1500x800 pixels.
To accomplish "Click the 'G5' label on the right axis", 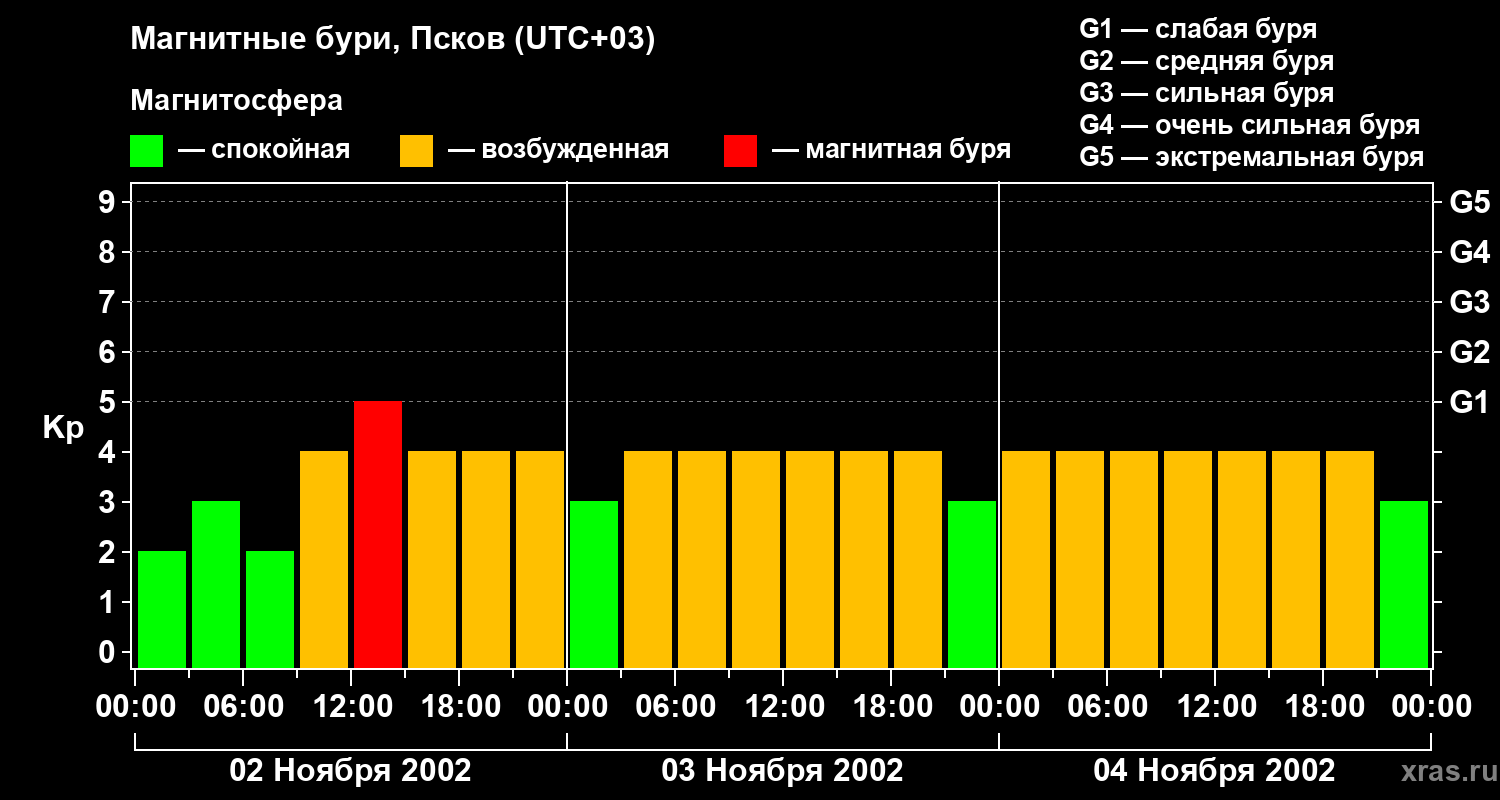I will (x=1470, y=202).
